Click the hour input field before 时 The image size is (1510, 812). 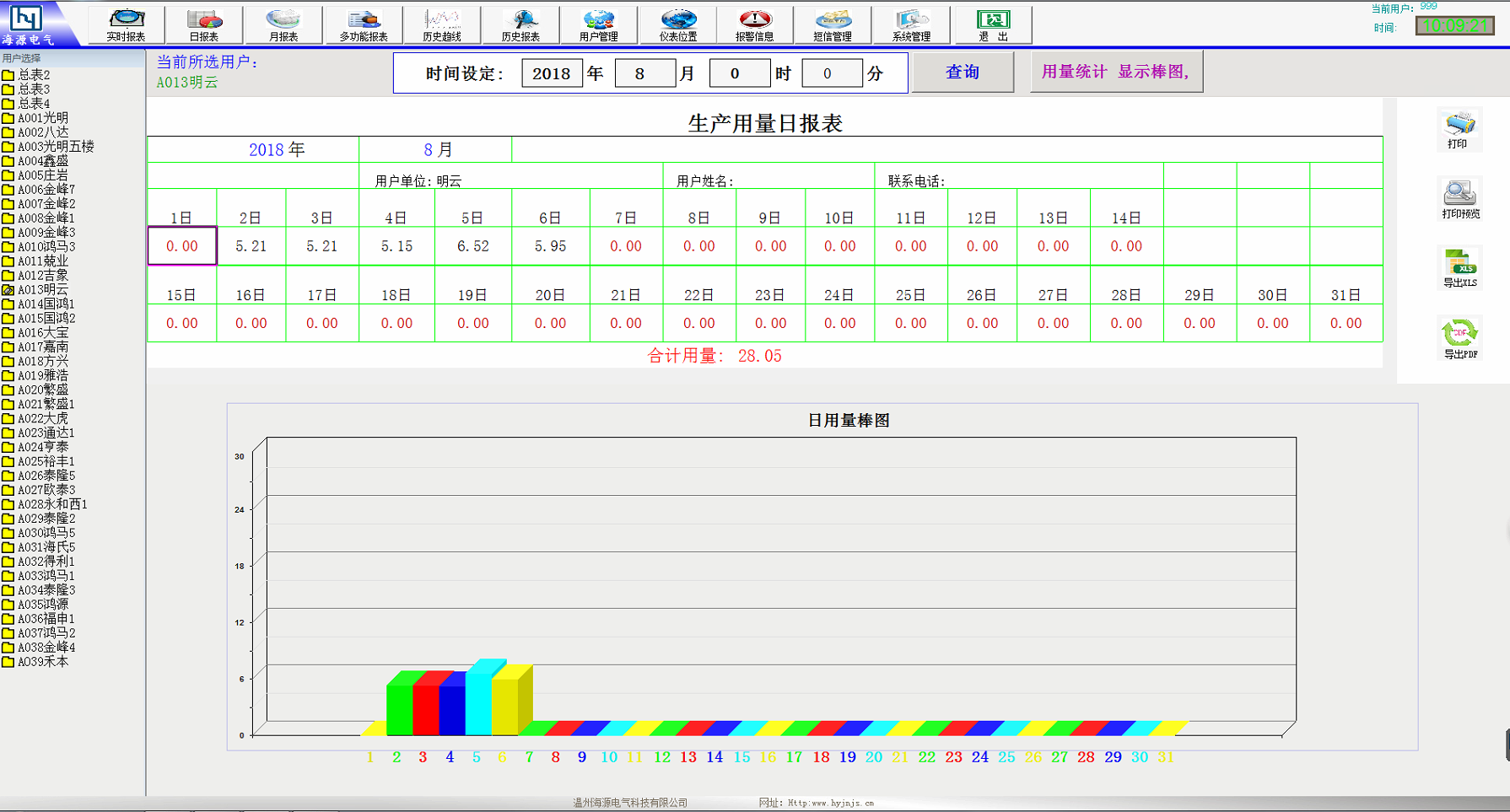pos(739,73)
